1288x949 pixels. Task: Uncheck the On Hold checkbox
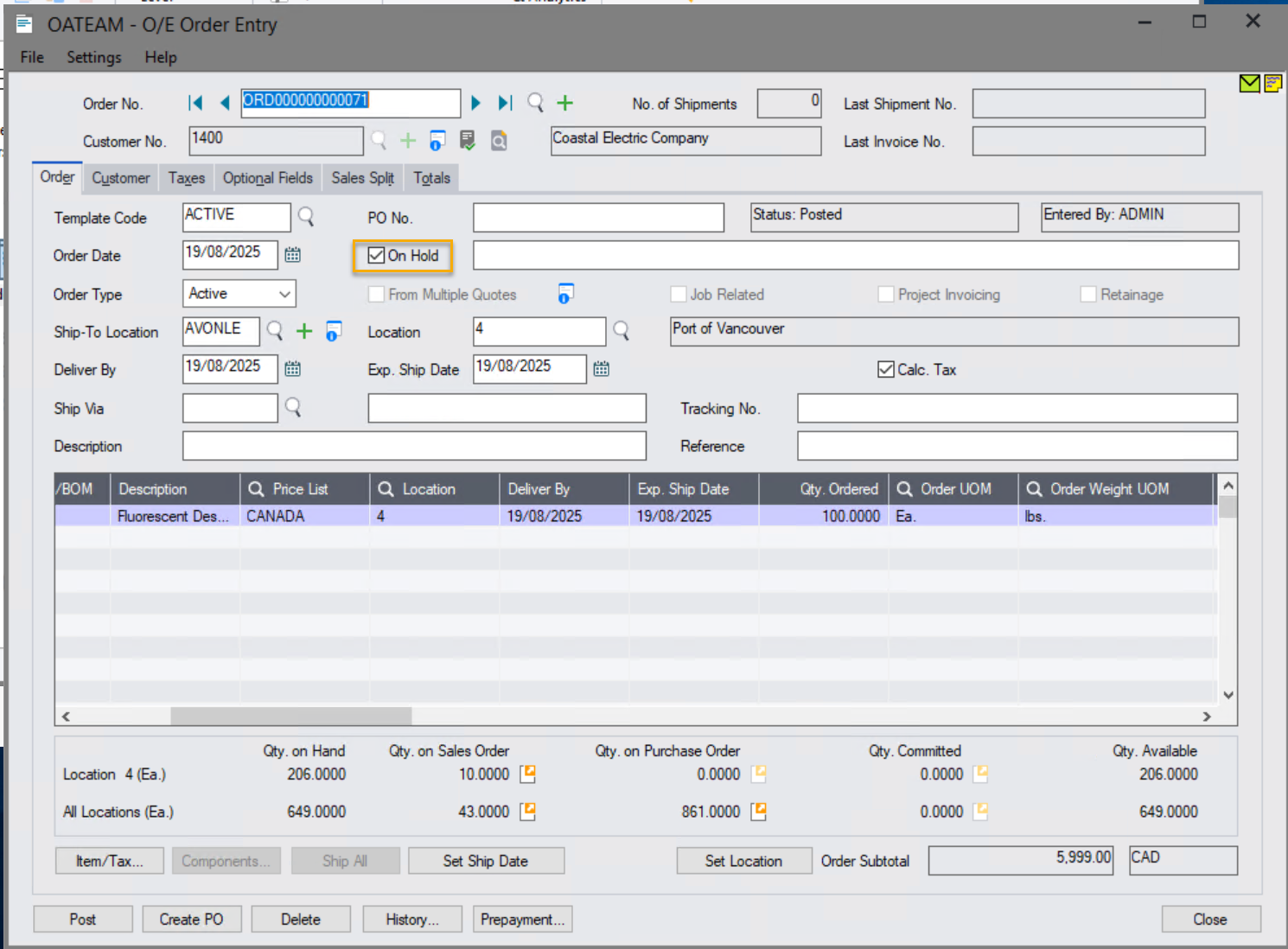(x=376, y=256)
